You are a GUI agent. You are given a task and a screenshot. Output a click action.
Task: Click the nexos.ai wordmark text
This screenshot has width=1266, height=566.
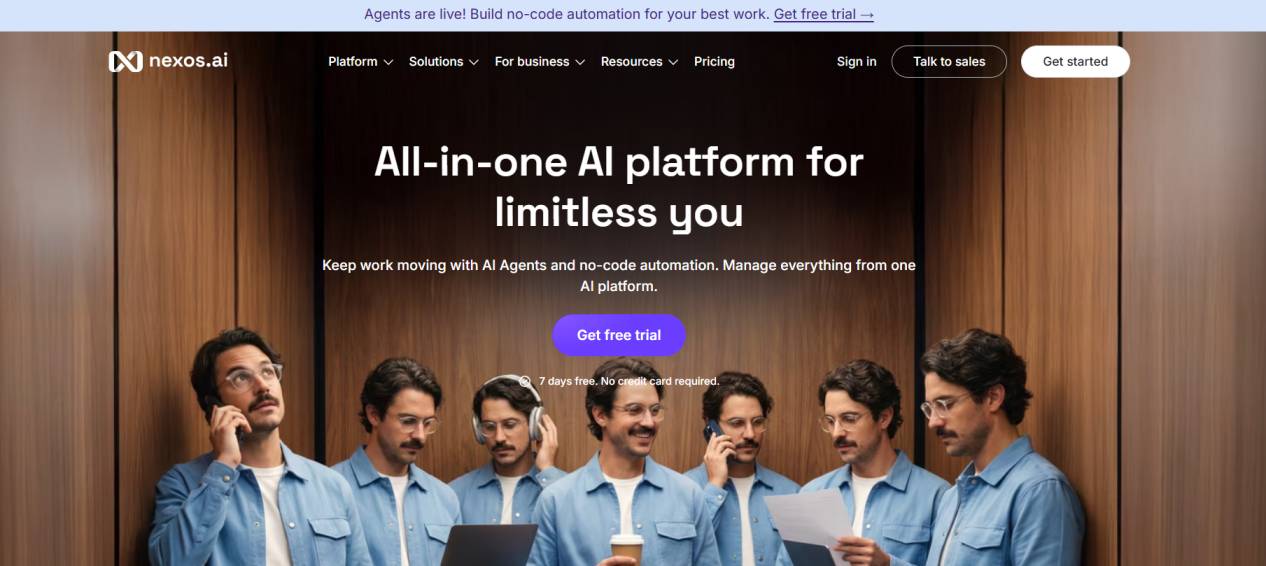coord(188,60)
